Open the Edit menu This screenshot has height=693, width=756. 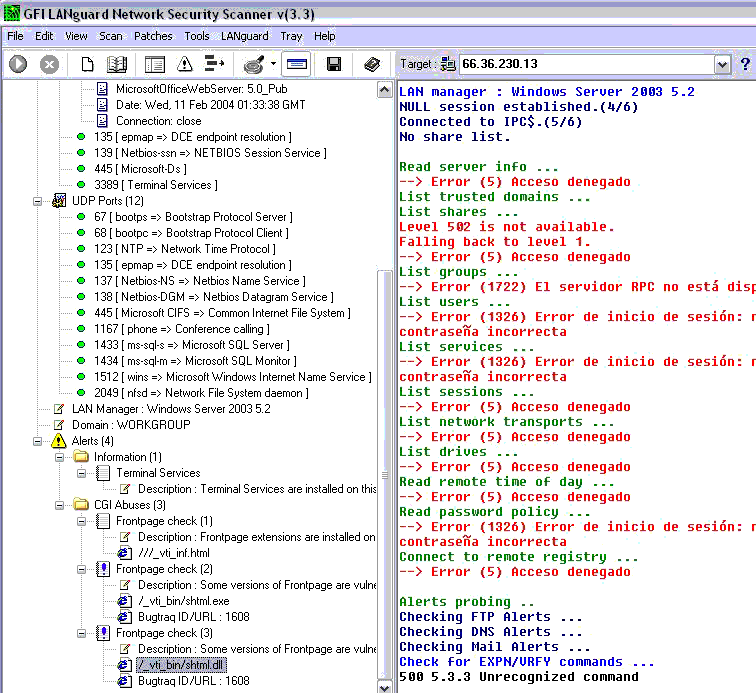tap(44, 36)
